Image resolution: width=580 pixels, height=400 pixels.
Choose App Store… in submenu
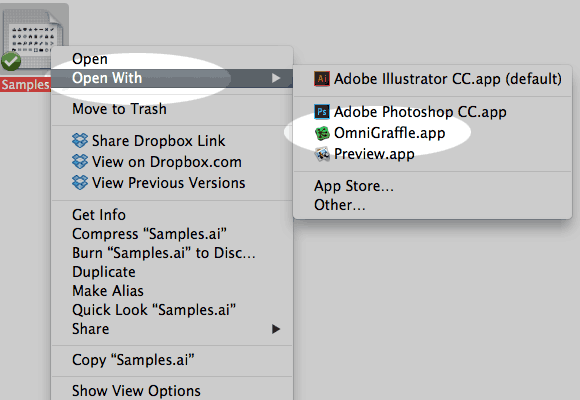(432, 186)
